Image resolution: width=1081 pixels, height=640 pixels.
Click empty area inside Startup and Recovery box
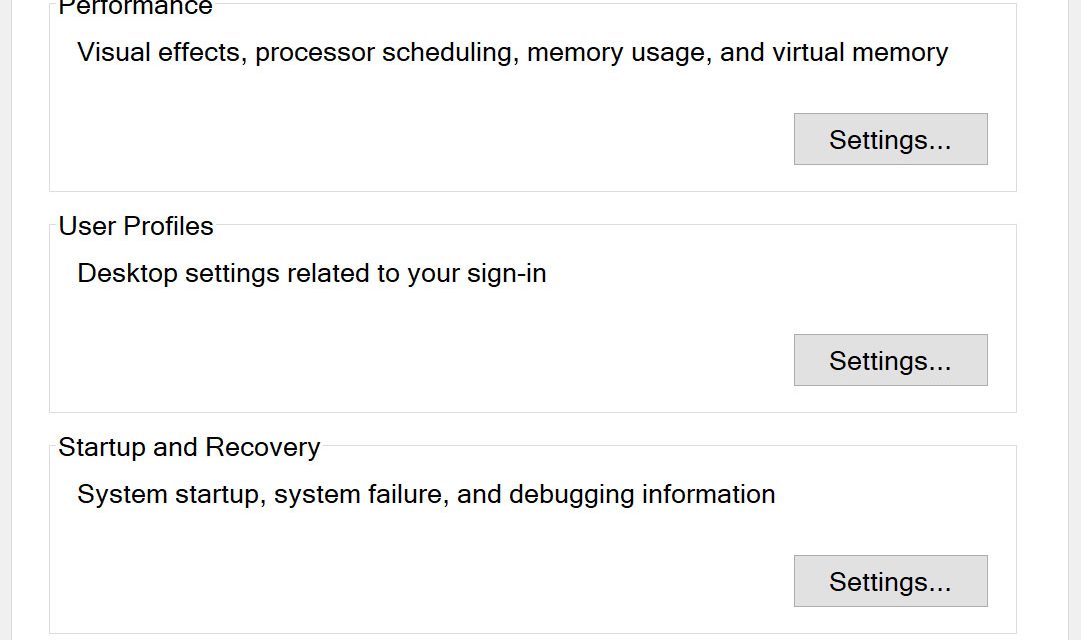tap(400, 575)
